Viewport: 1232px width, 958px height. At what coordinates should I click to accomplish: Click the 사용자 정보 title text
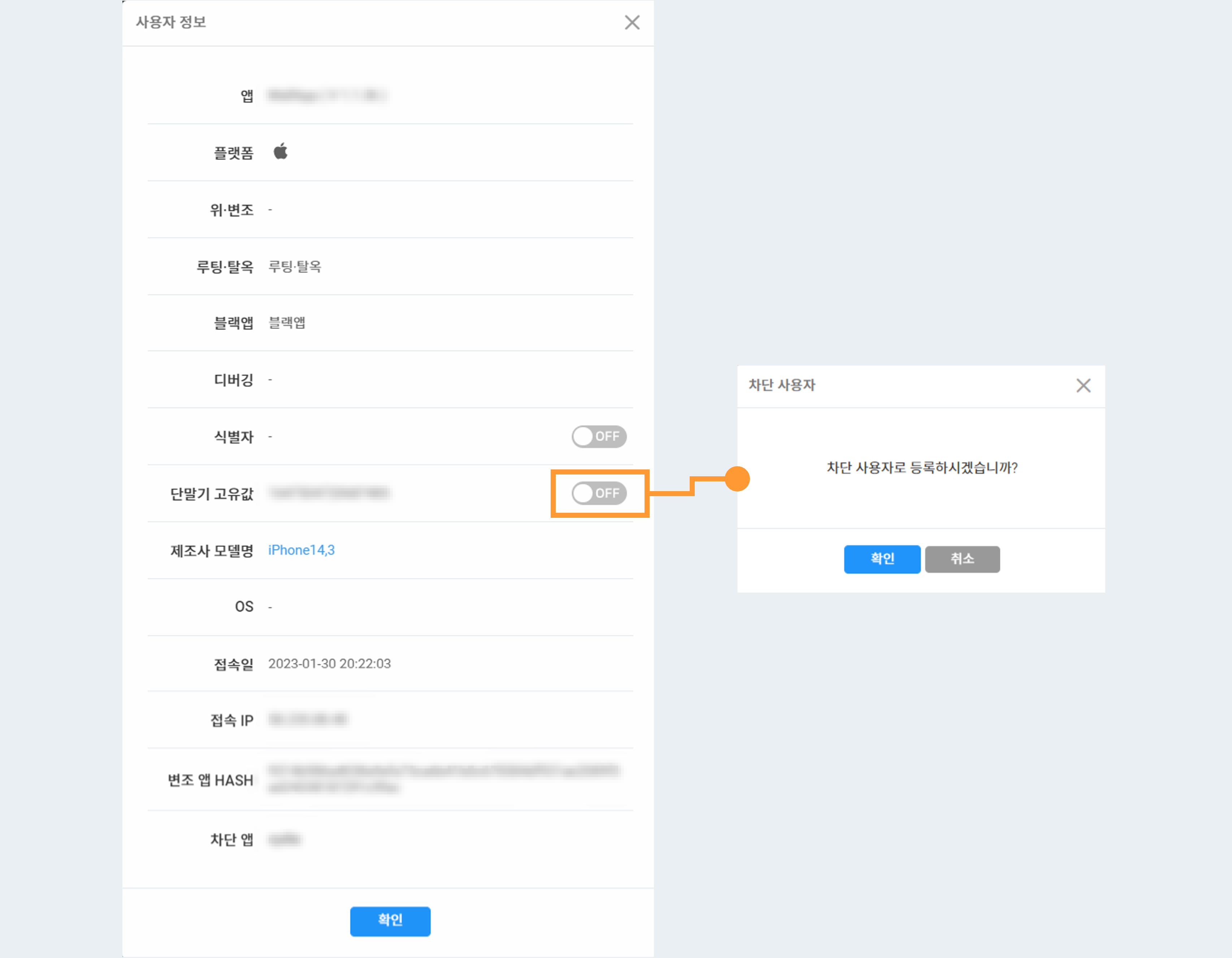[171, 22]
